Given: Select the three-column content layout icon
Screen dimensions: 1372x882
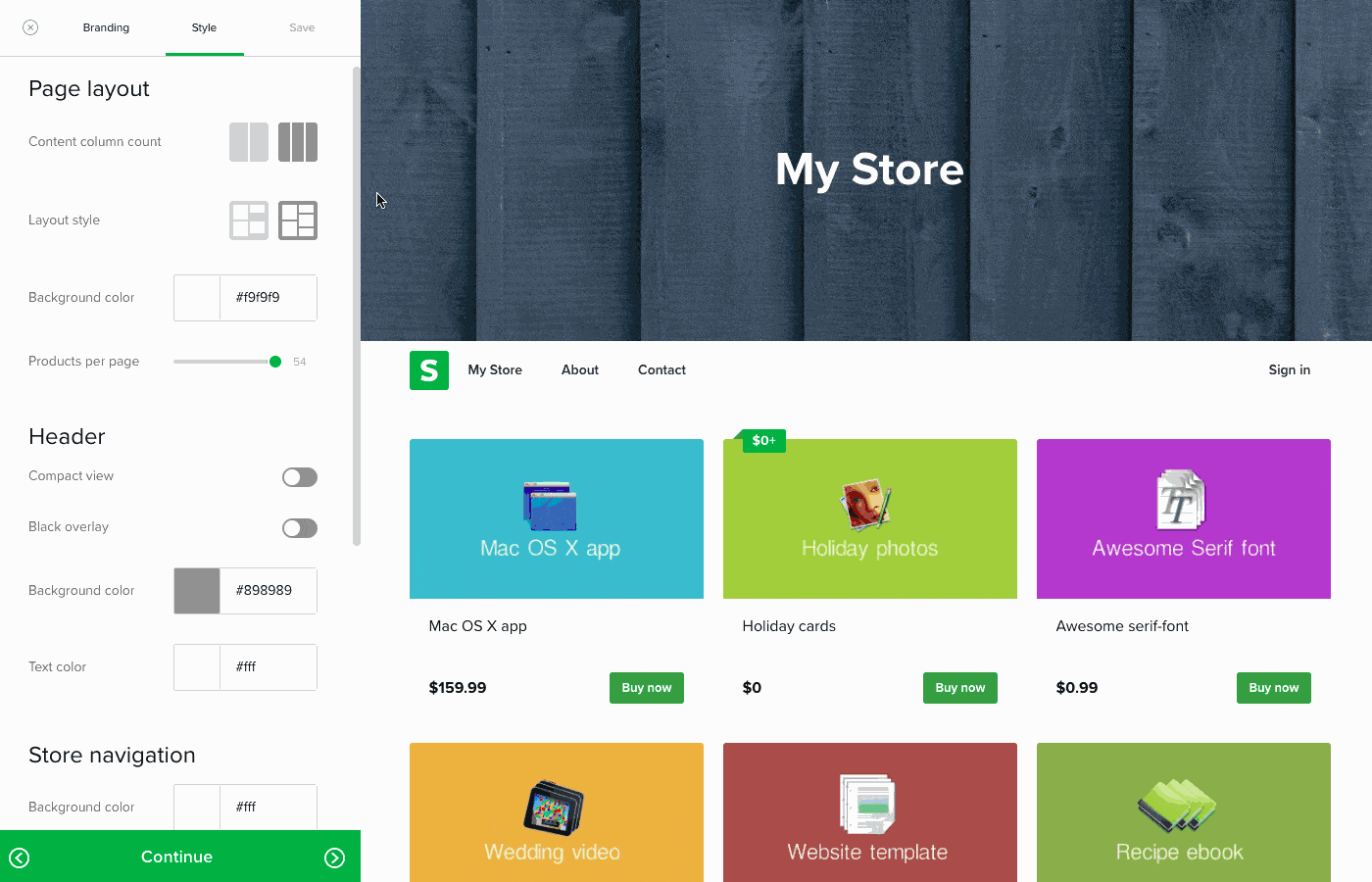Looking at the screenshot, I should click(298, 142).
